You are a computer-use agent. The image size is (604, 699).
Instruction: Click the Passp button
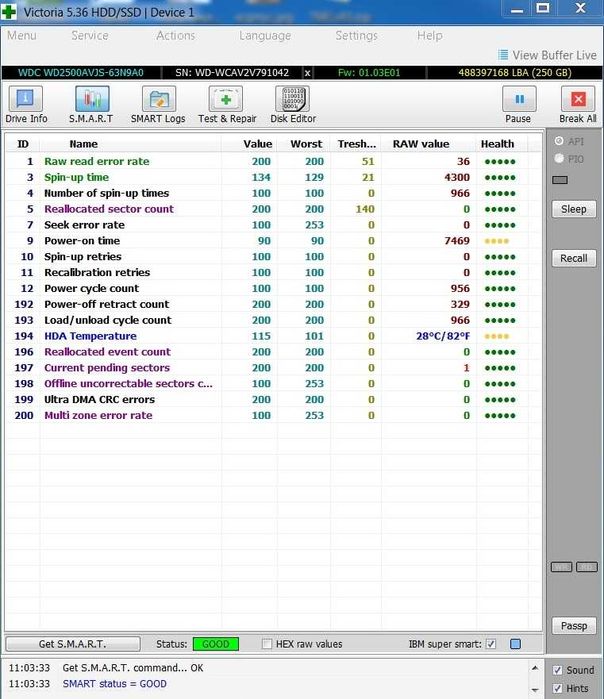tap(574, 626)
